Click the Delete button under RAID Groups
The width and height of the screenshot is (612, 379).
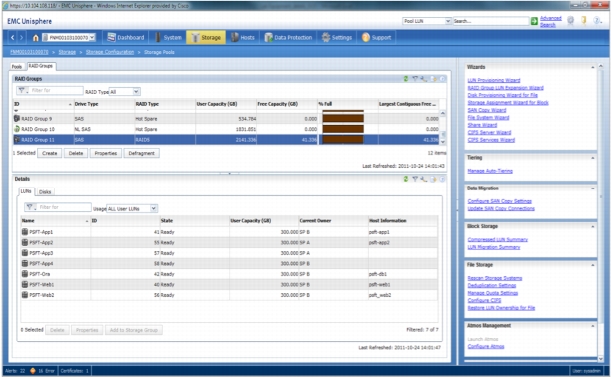76,153
